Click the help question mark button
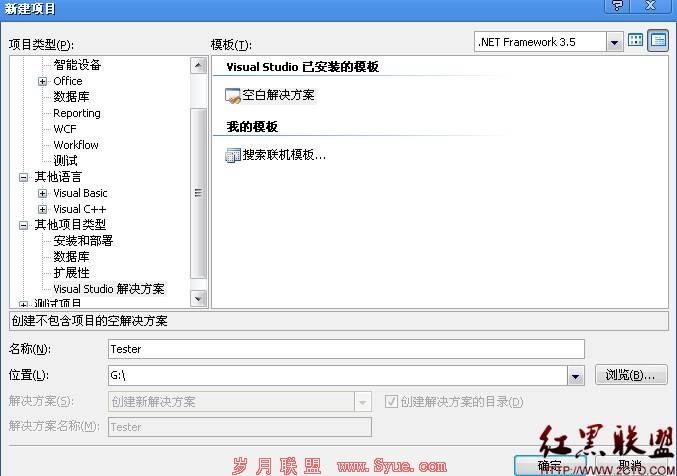 coord(617,6)
